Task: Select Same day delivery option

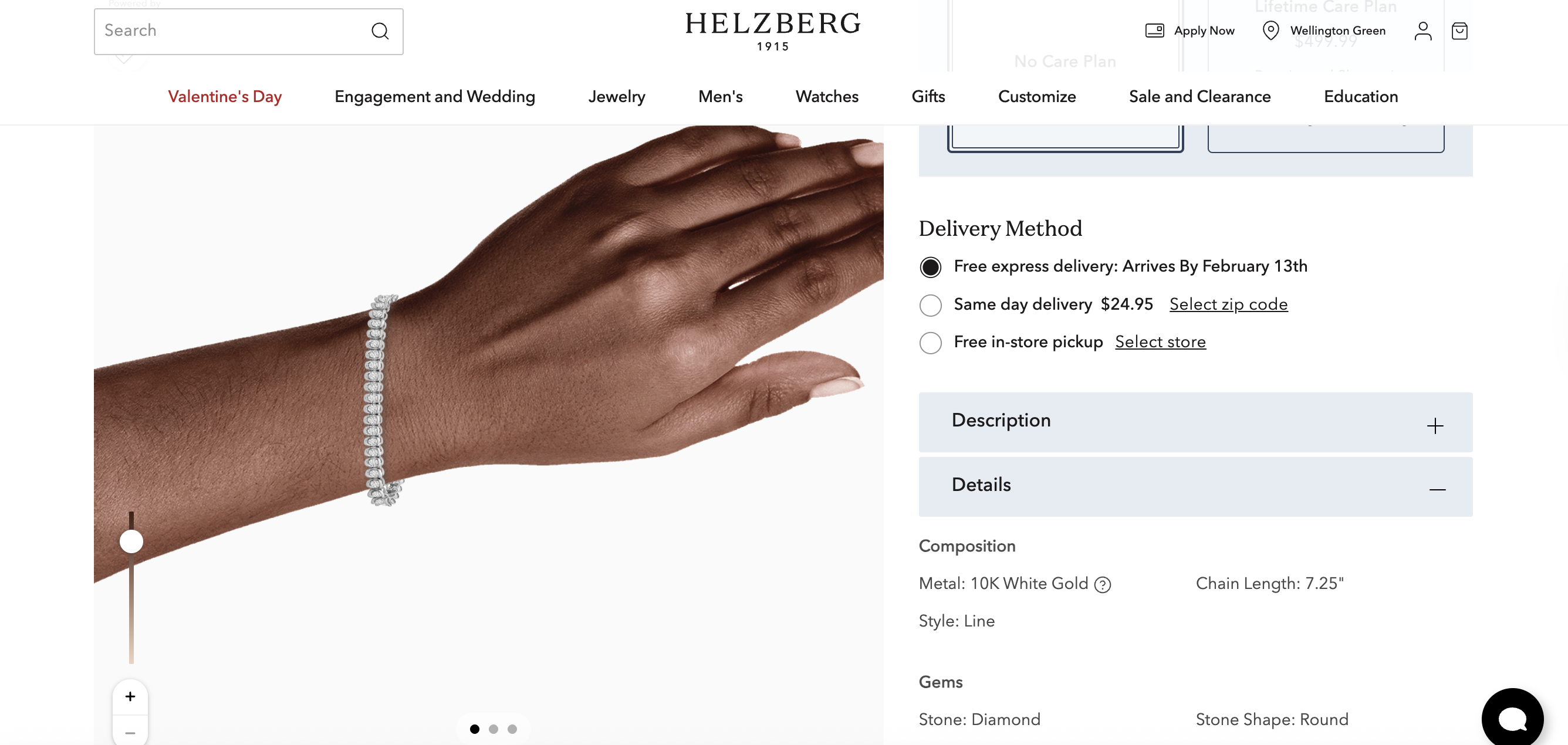Action: tap(930, 305)
